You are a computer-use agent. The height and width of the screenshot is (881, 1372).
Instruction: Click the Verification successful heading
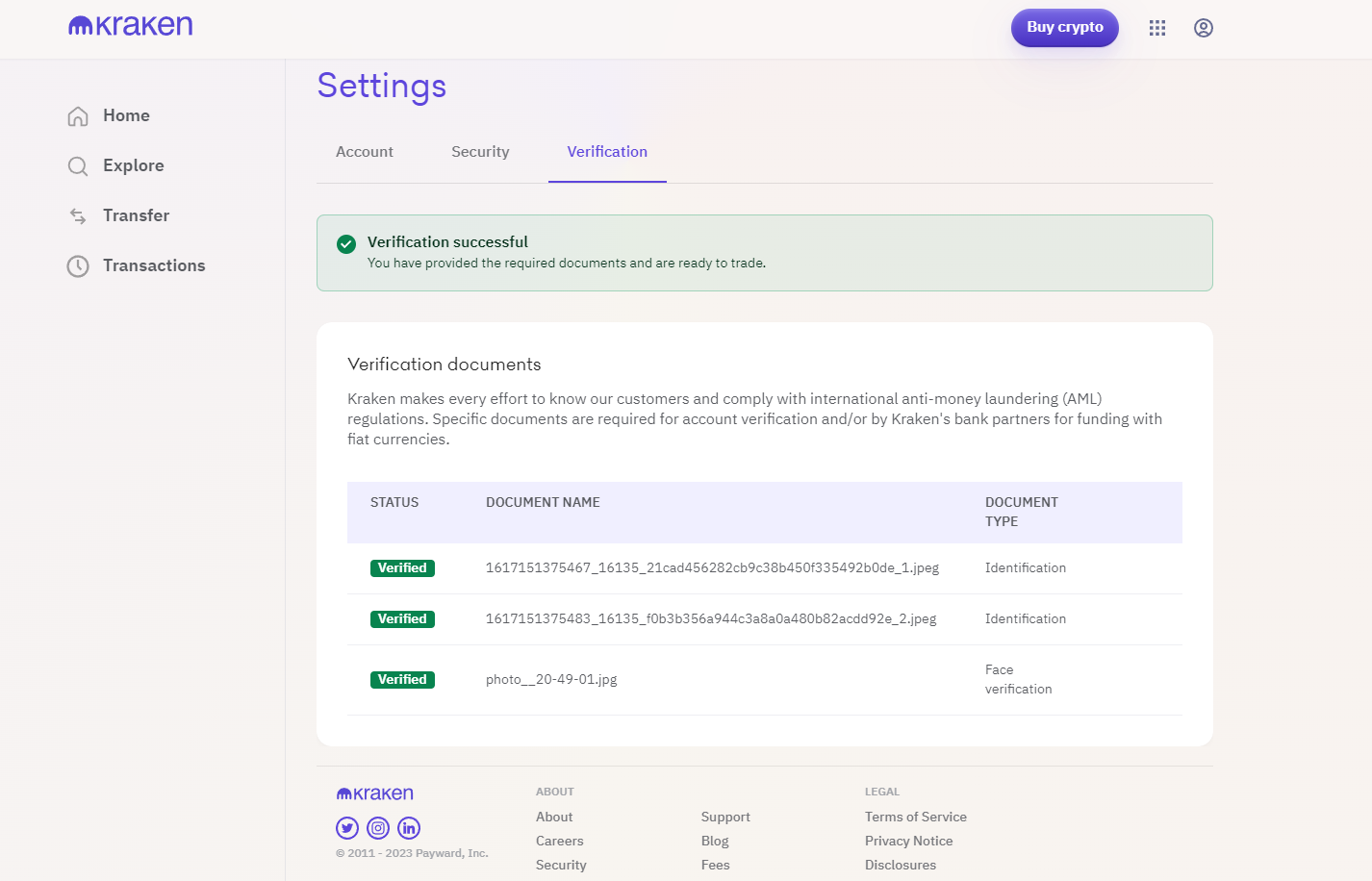tap(447, 242)
